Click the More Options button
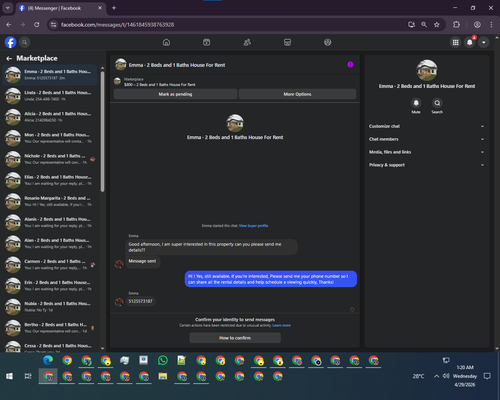The height and width of the screenshot is (400, 500). pos(297,94)
